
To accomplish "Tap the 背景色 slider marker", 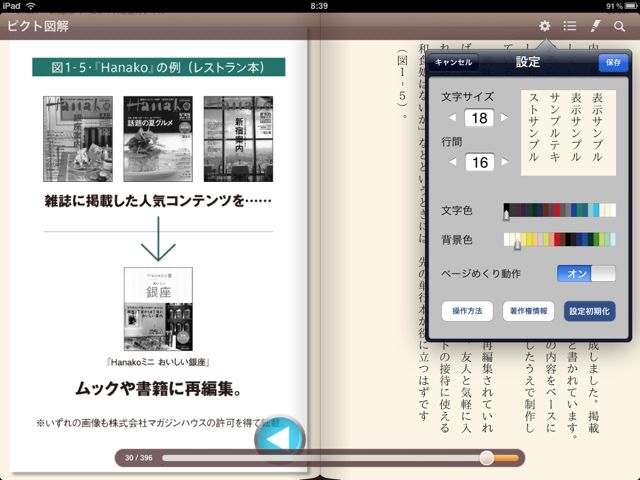I will 517,244.
